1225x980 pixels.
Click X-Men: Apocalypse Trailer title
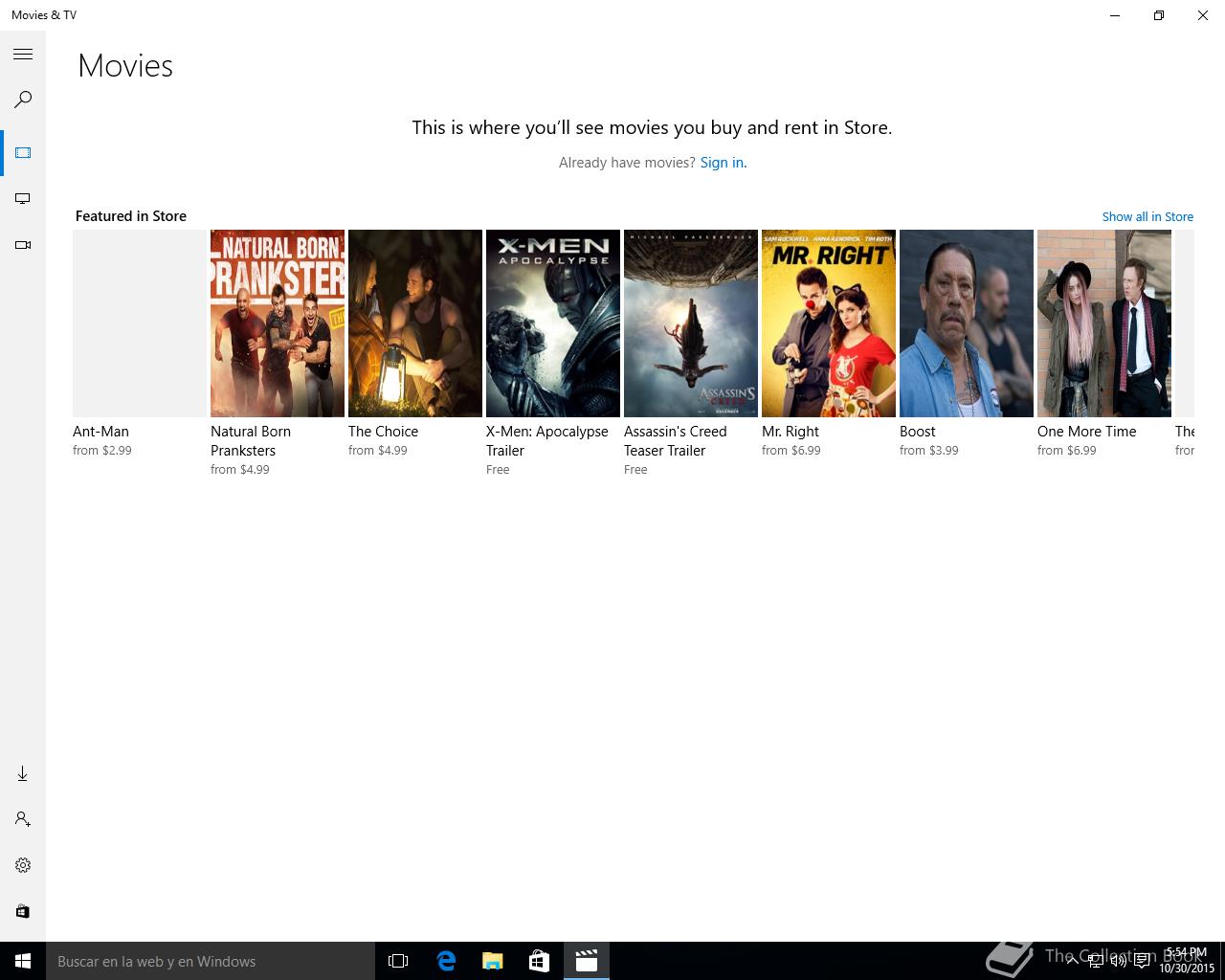tap(547, 441)
